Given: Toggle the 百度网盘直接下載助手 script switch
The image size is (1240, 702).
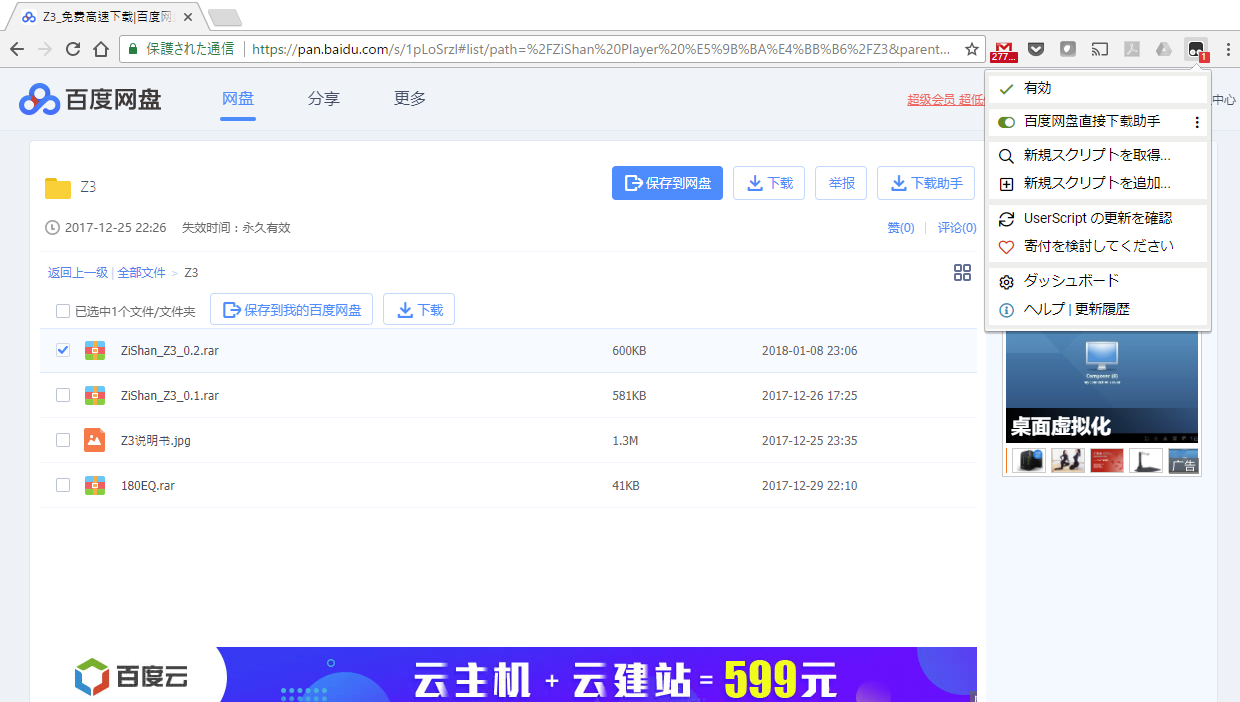Looking at the screenshot, I should 1007,122.
